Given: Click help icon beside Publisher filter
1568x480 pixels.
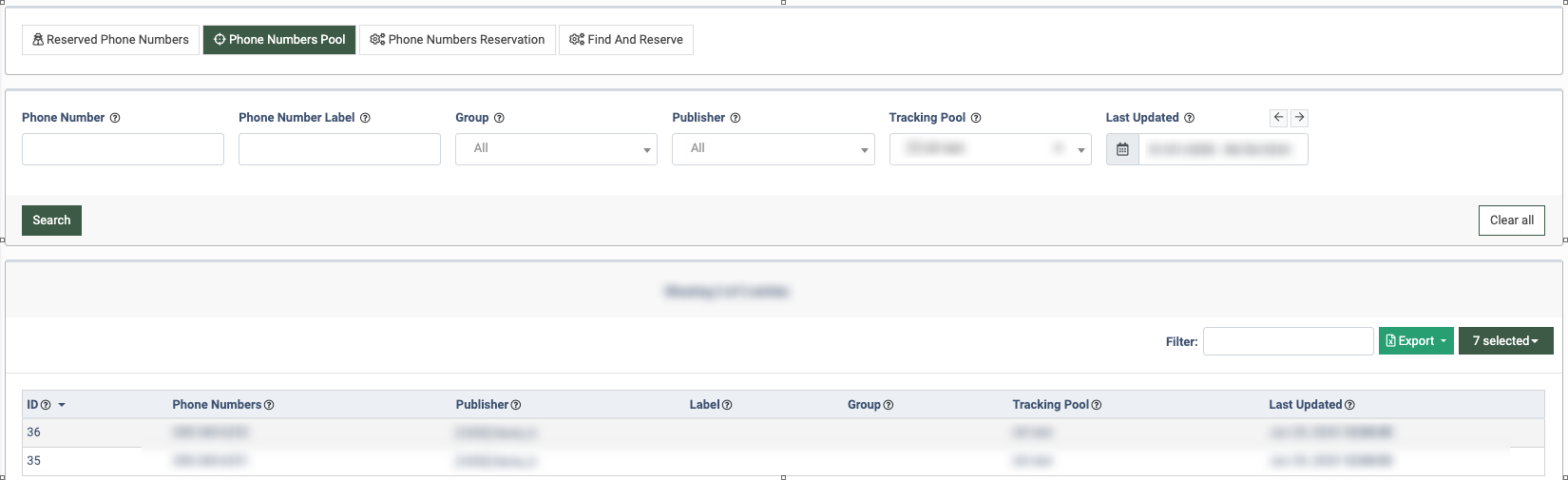Looking at the screenshot, I should pyautogui.click(x=735, y=118).
